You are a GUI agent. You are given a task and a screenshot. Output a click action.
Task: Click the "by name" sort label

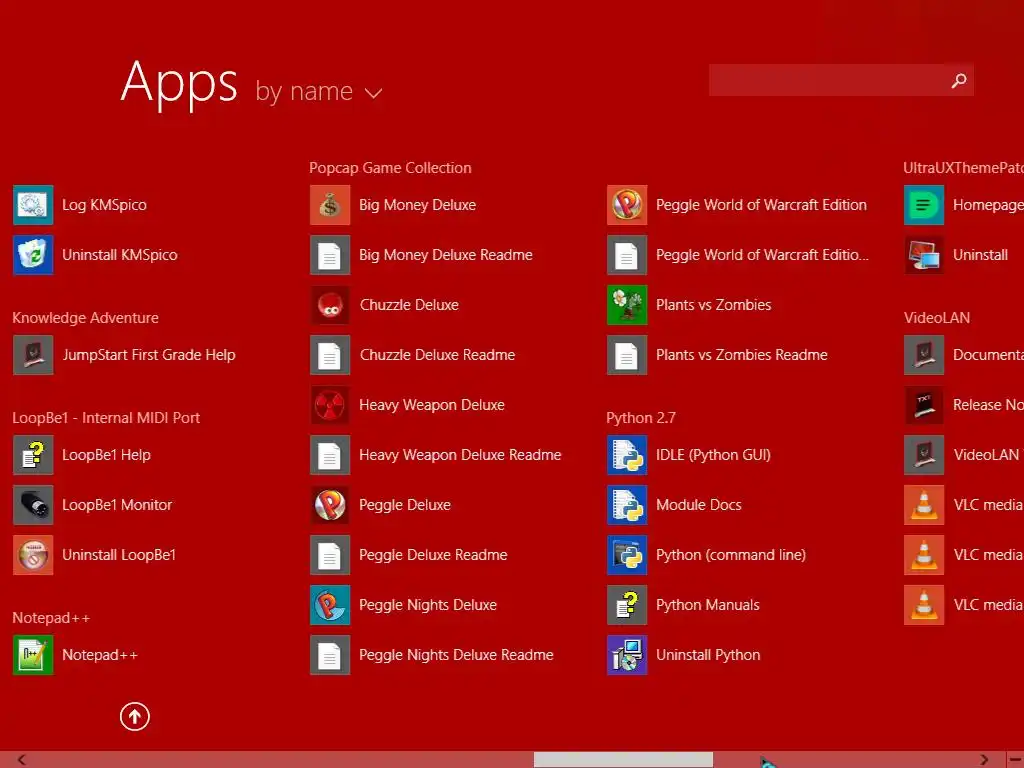(x=304, y=91)
